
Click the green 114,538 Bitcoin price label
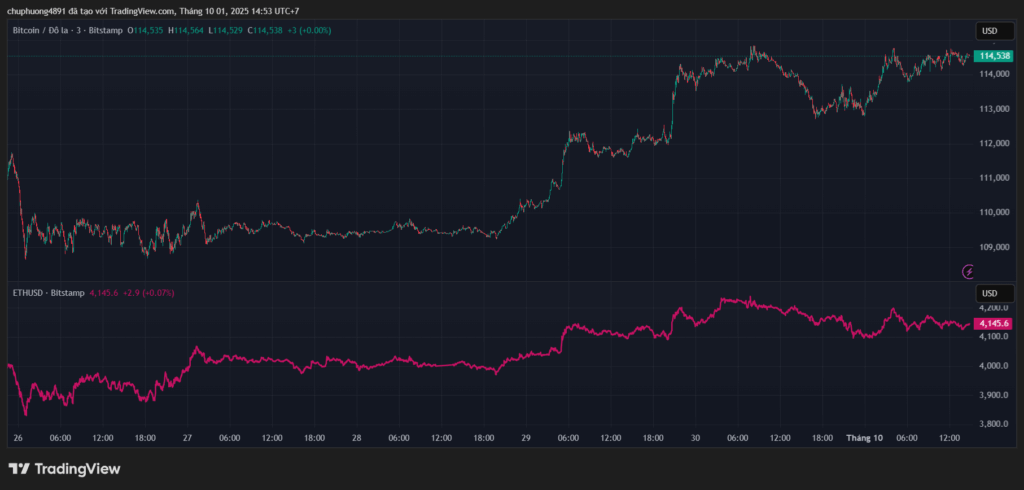993,56
